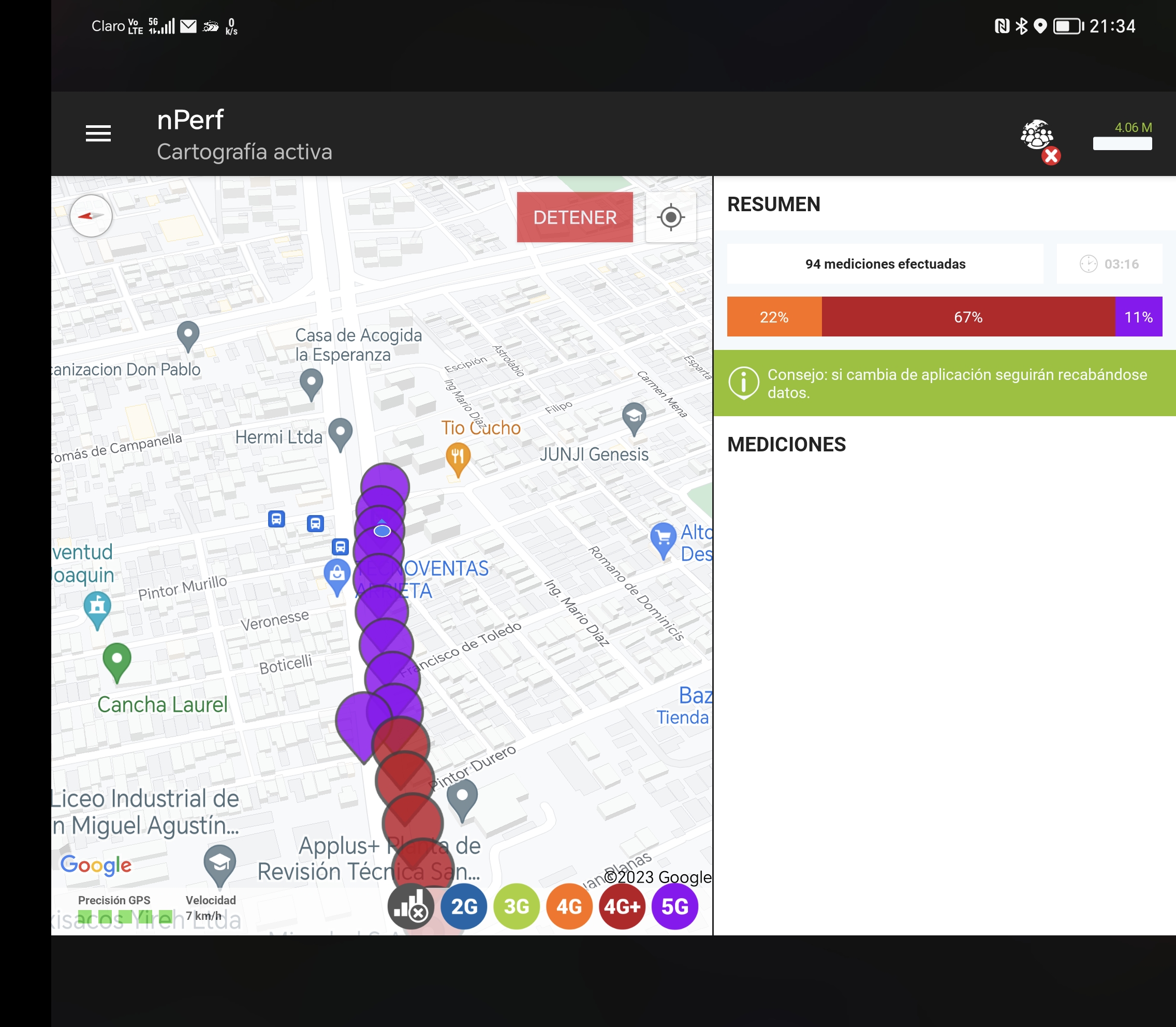Tap the NFC status bar icon
1176x1027 pixels.
pyautogui.click(x=1002, y=26)
